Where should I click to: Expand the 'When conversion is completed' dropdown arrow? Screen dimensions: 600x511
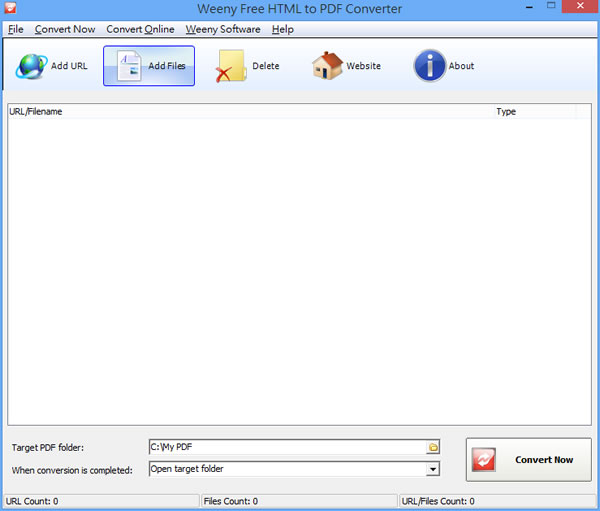click(x=433, y=469)
